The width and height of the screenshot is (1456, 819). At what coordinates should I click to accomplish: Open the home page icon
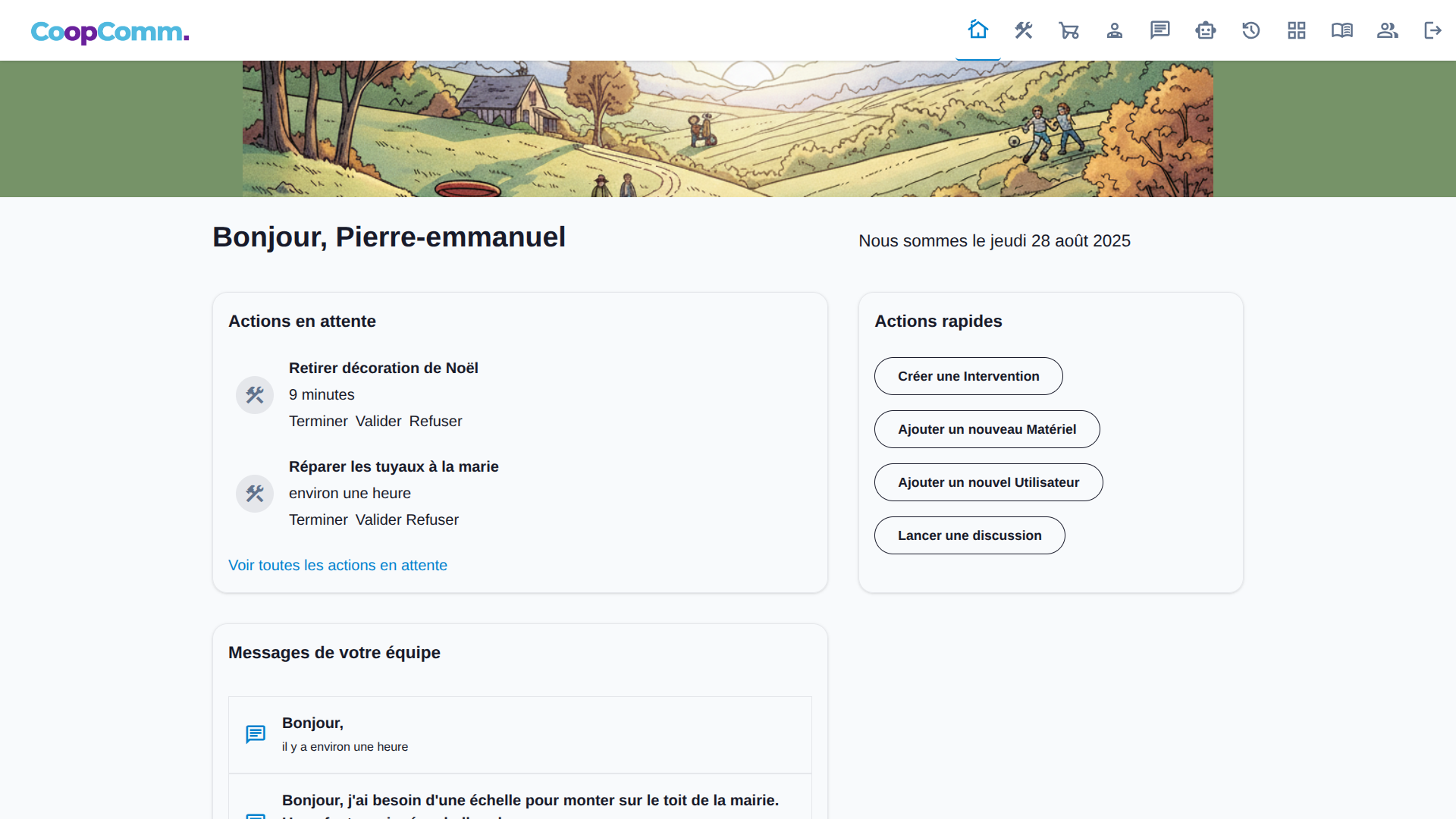pyautogui.click(x=978, y=30)
